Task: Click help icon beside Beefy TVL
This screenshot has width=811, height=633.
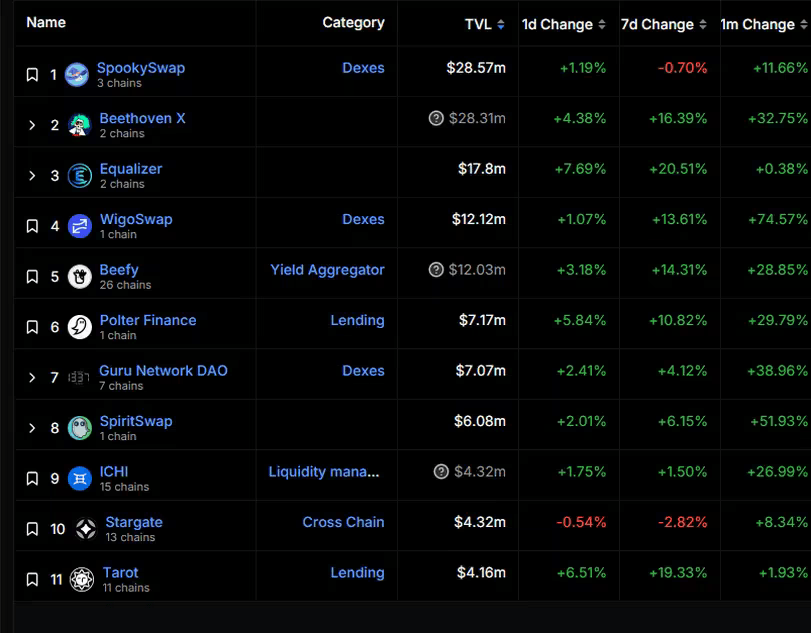Action: click(x=436, y=269)
